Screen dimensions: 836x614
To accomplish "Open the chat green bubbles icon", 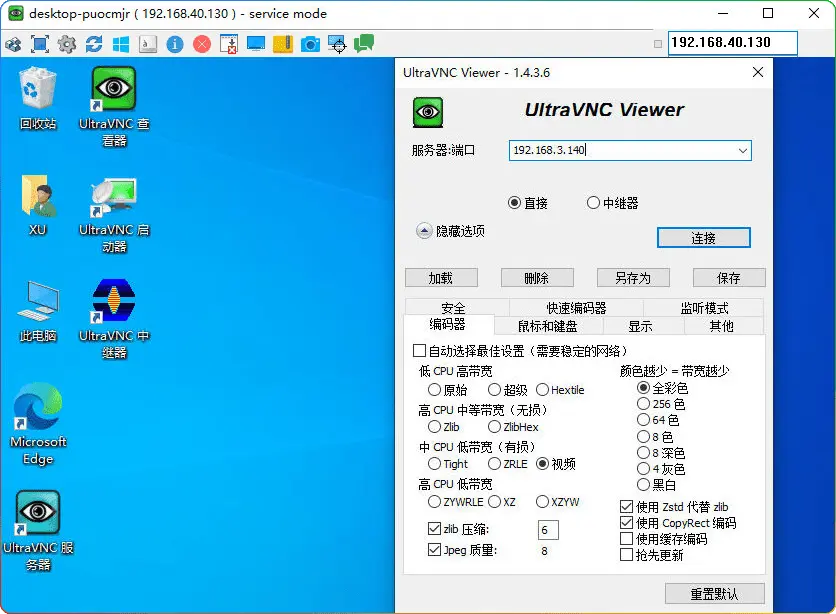I will tap(364, 43).
